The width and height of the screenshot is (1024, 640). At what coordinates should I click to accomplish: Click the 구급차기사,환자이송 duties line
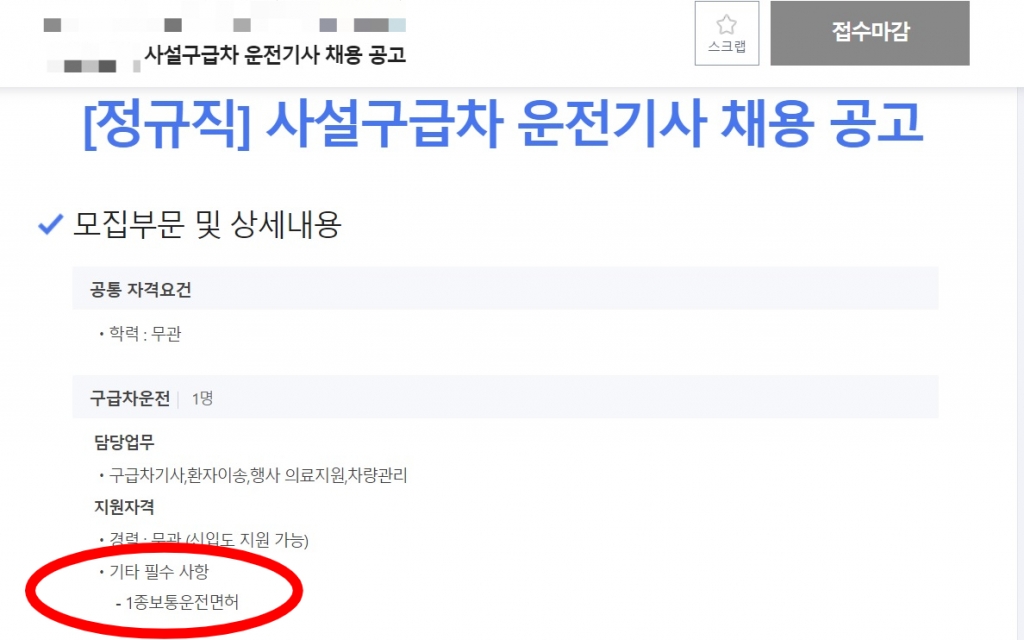point(253,475)
